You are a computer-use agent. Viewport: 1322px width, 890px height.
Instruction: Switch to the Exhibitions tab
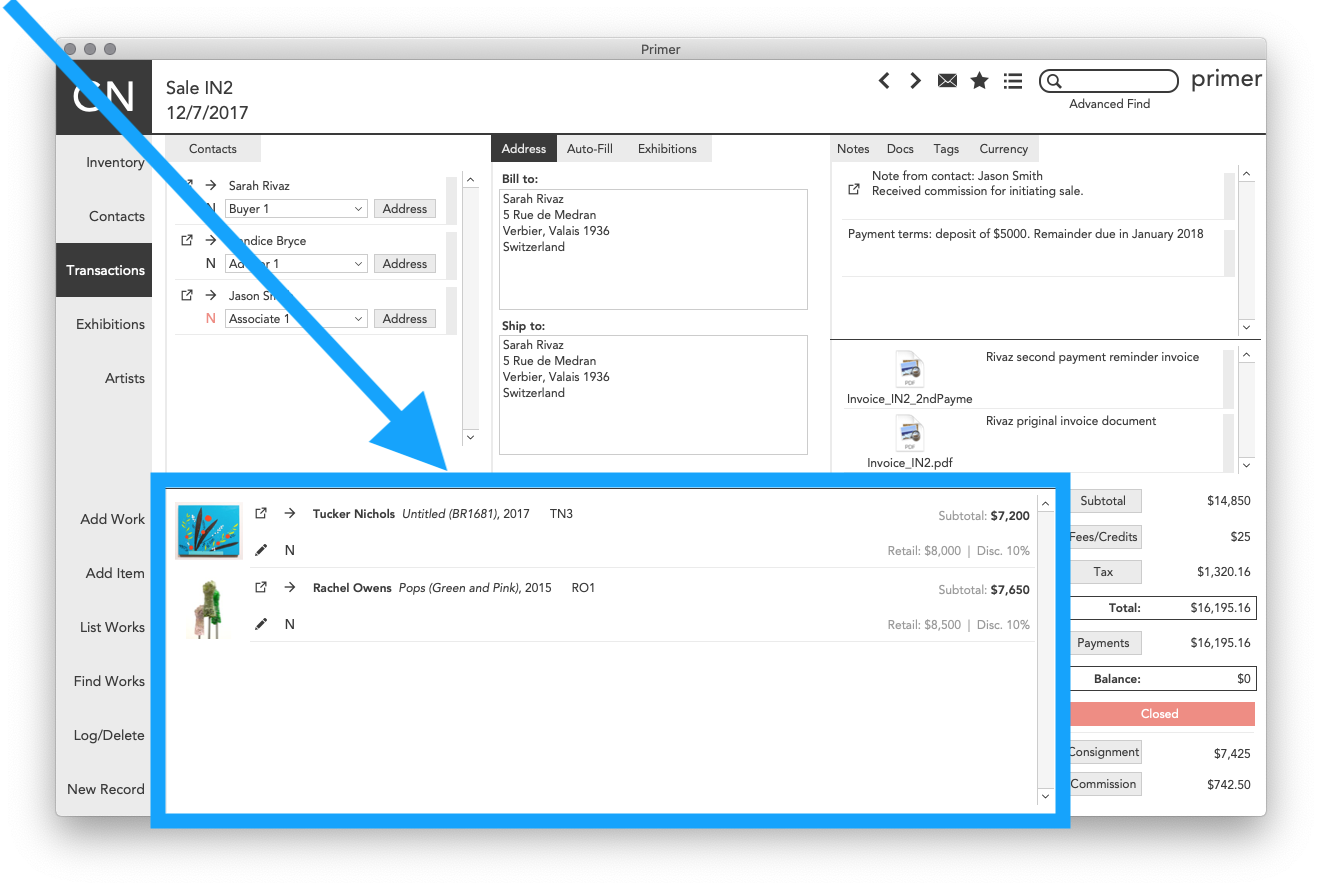[x=667, y=149]
